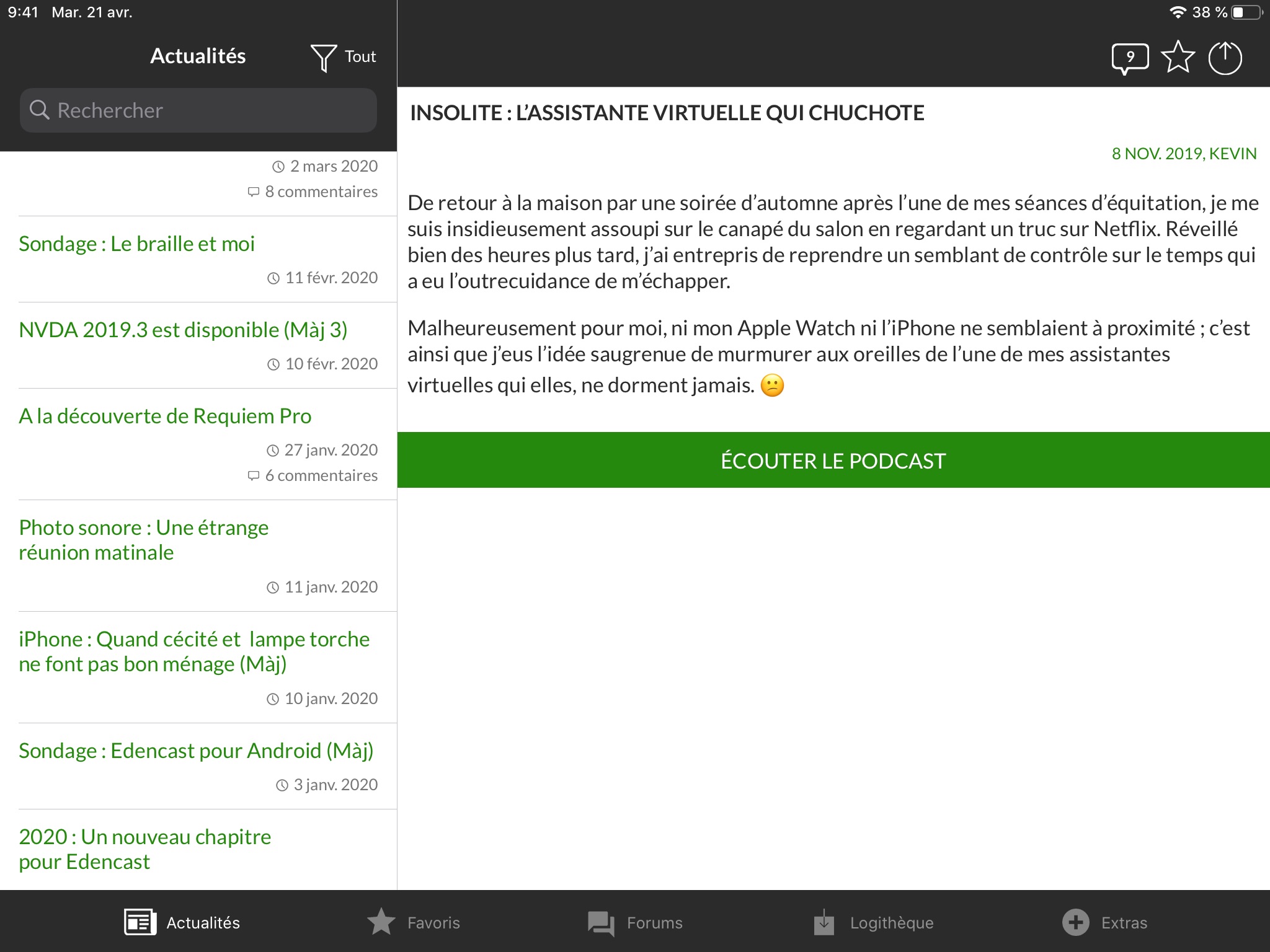This screenshot has width=1270, height=952.
Task: Select the Actualités tab in bottom bar
Action: click(182, 922)
